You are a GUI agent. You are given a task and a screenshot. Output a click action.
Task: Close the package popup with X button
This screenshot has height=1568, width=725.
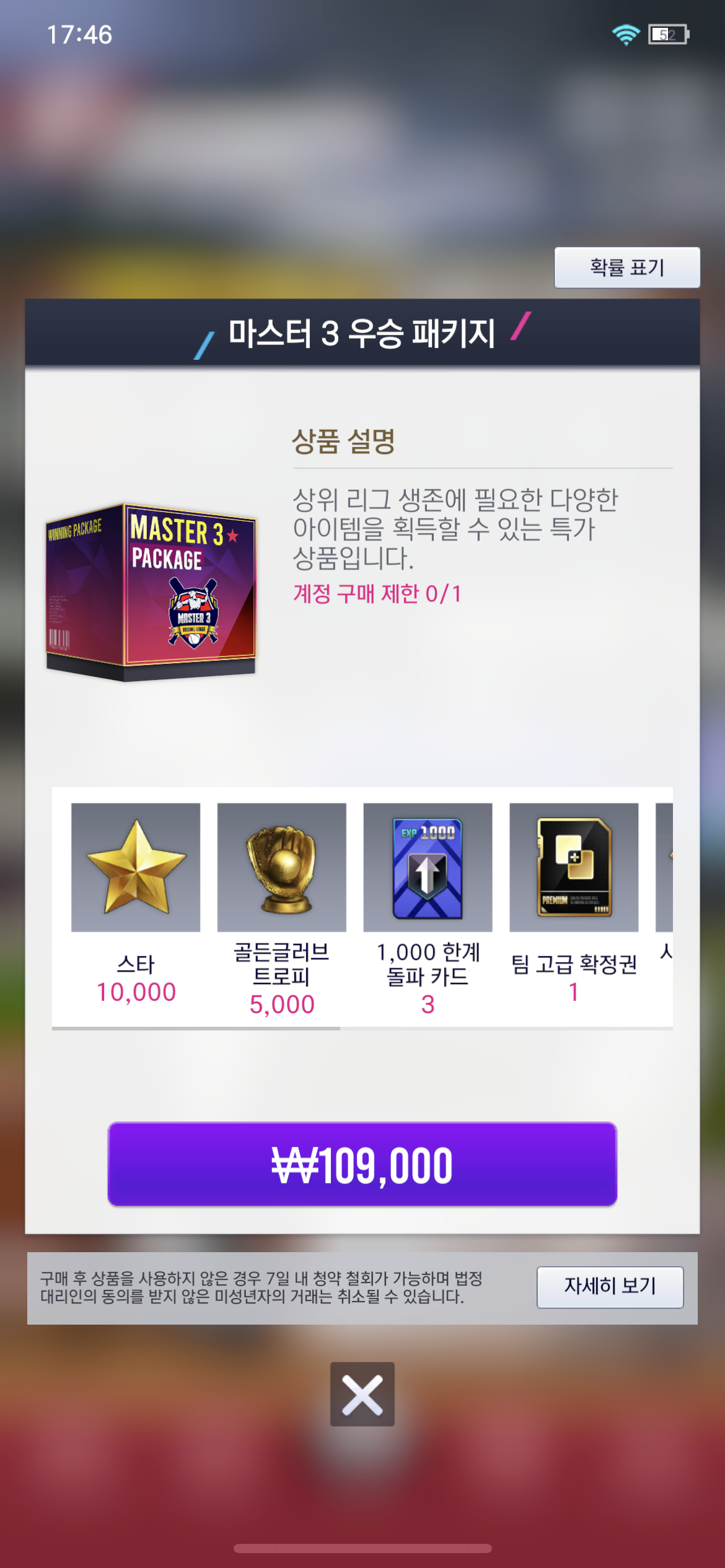point(362,1394)
